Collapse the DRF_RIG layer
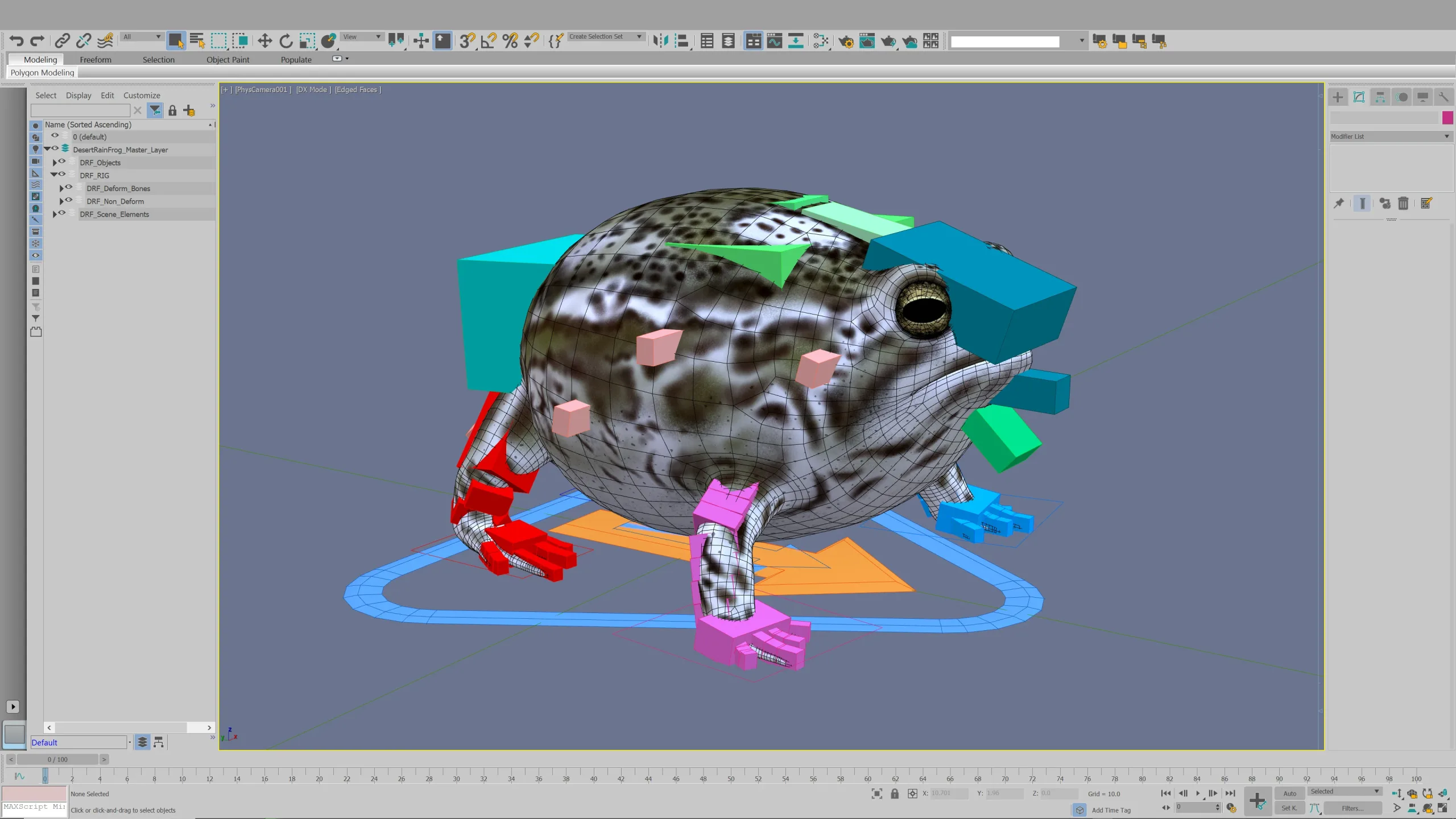The width and height of the screenshot is (1456, 819). (x=54, y=175)
